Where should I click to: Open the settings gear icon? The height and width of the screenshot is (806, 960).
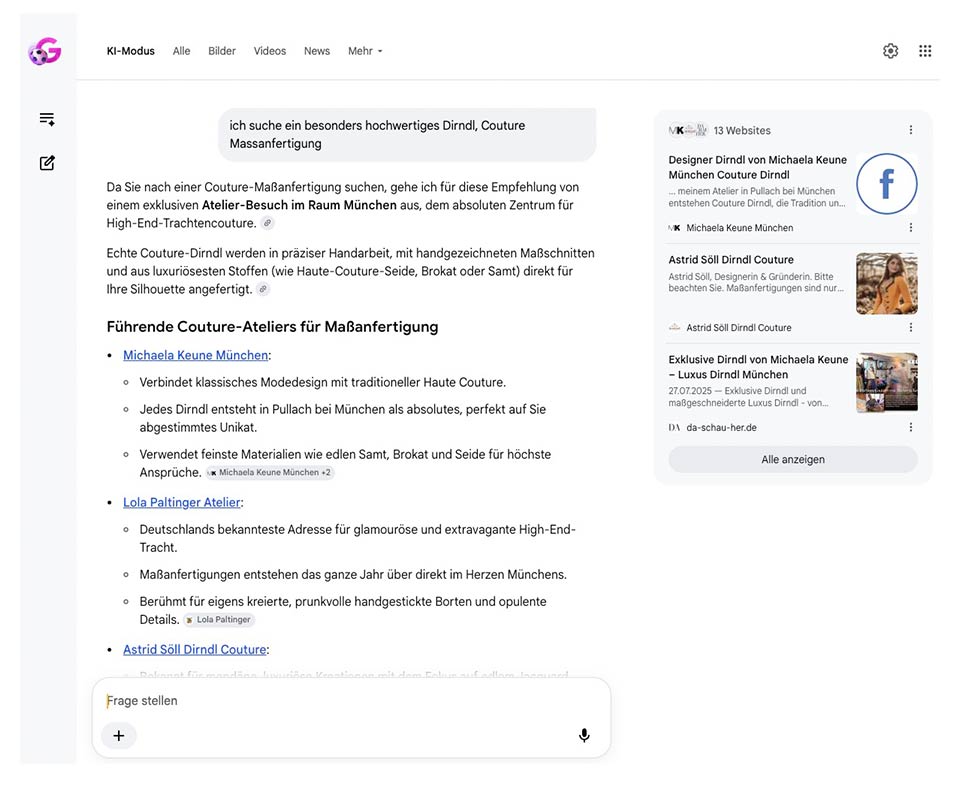pos(890,51)
